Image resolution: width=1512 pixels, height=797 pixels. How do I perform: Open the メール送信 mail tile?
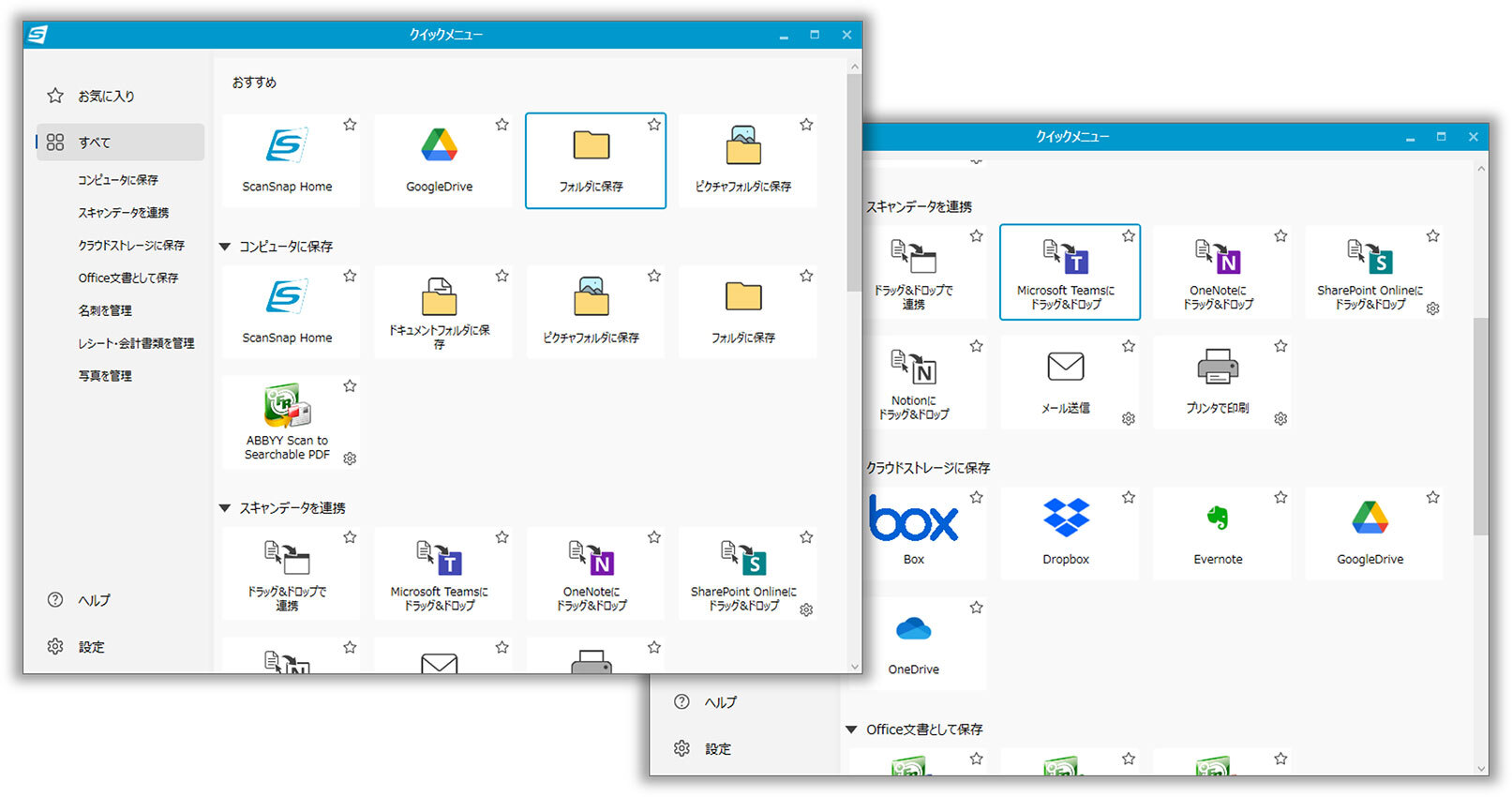click(1066, 382)
